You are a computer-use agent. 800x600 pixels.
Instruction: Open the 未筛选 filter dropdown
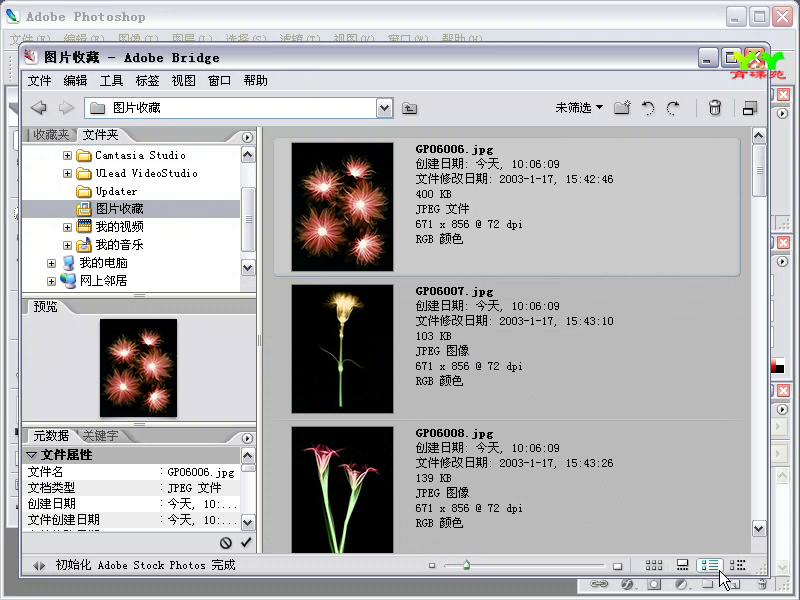[x=579, y=108]
